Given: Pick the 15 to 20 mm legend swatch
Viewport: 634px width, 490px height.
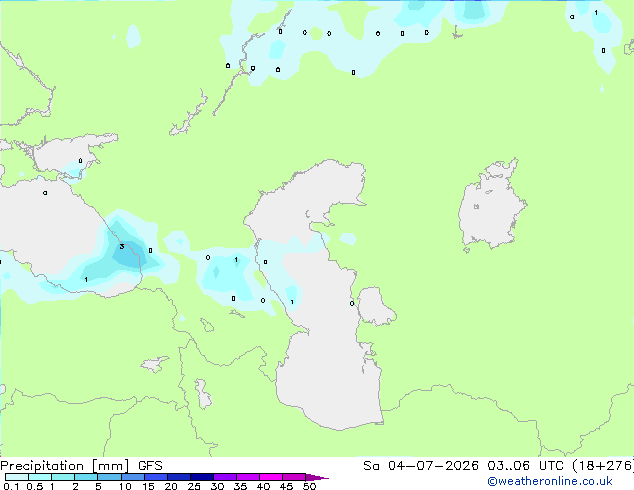Looking at the screenshot, I should click(156, 477).
